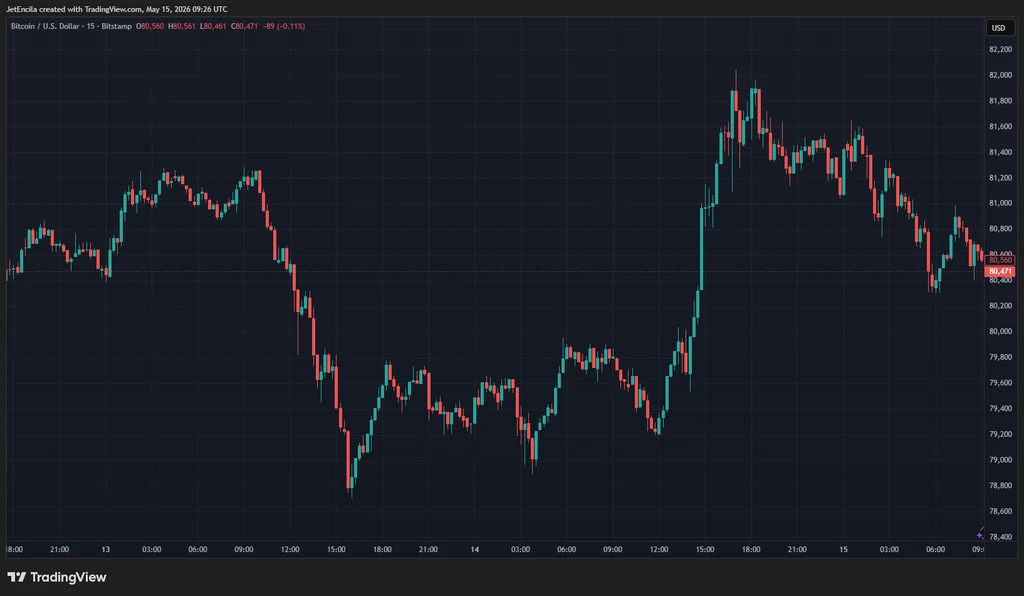Click the 80,200 price axis label
The height and width of the screenshot is (596, 1024).
point(1000,306)
